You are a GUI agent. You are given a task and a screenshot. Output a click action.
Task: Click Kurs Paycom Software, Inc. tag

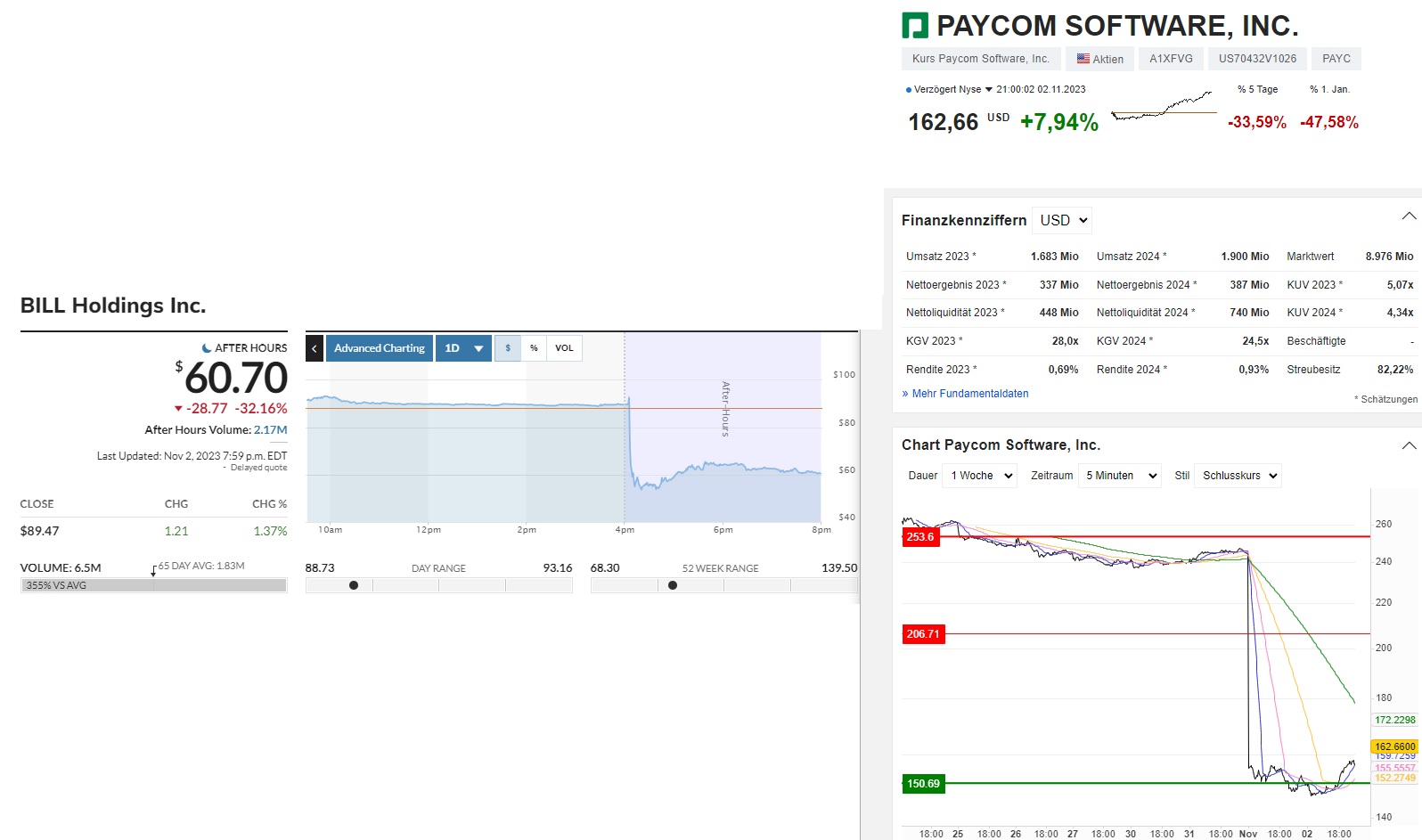tap(981, 59)
